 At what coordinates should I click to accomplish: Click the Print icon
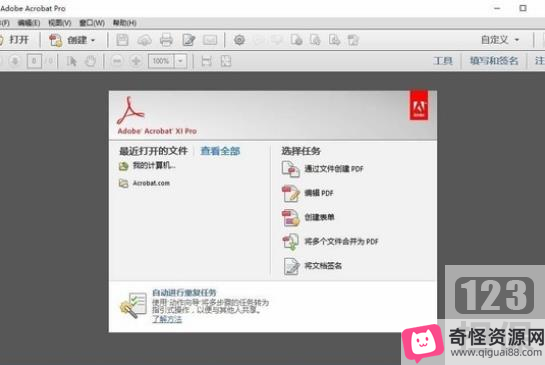(166, 40)
